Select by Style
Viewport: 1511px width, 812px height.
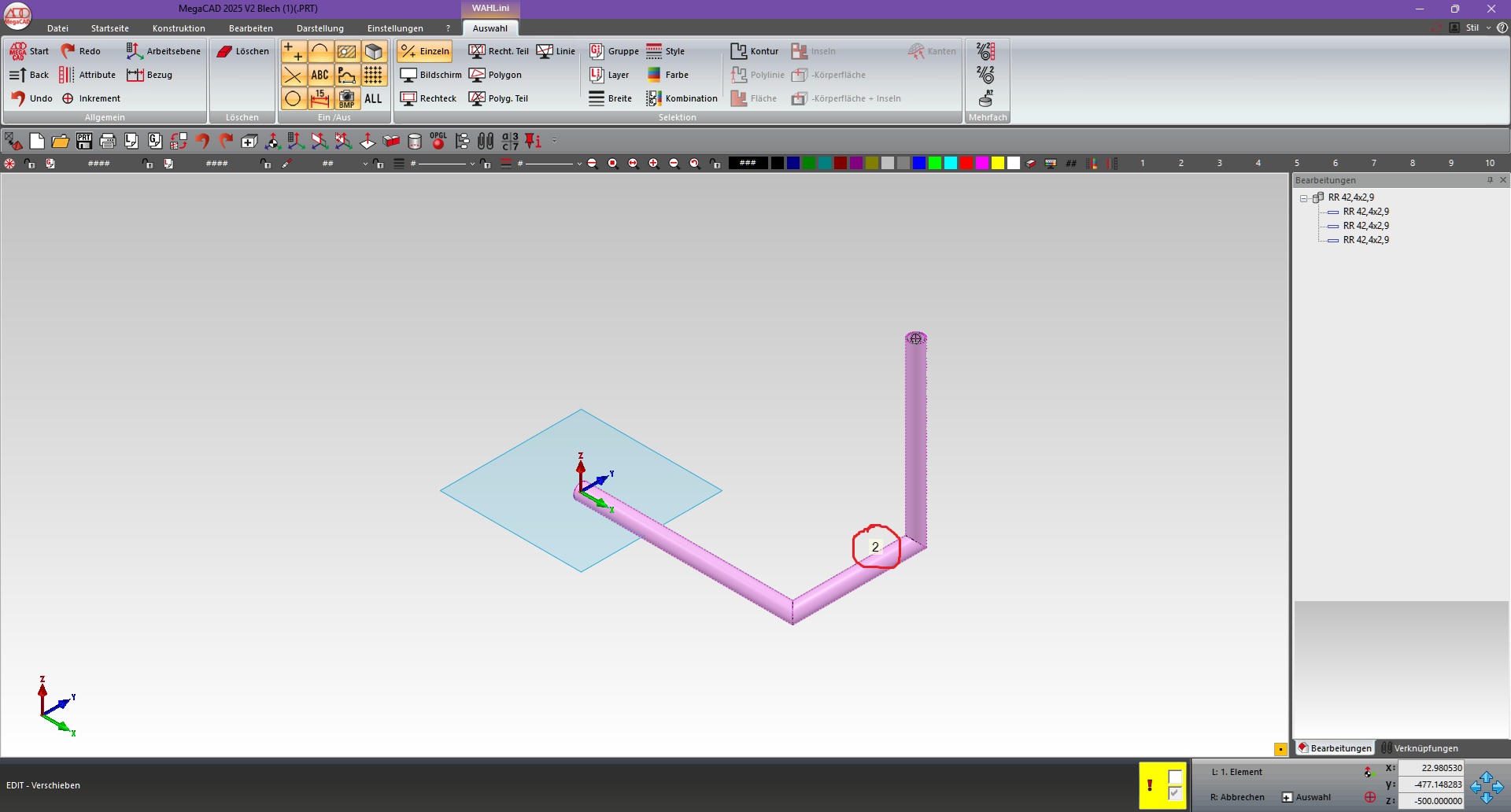(665, 51)
